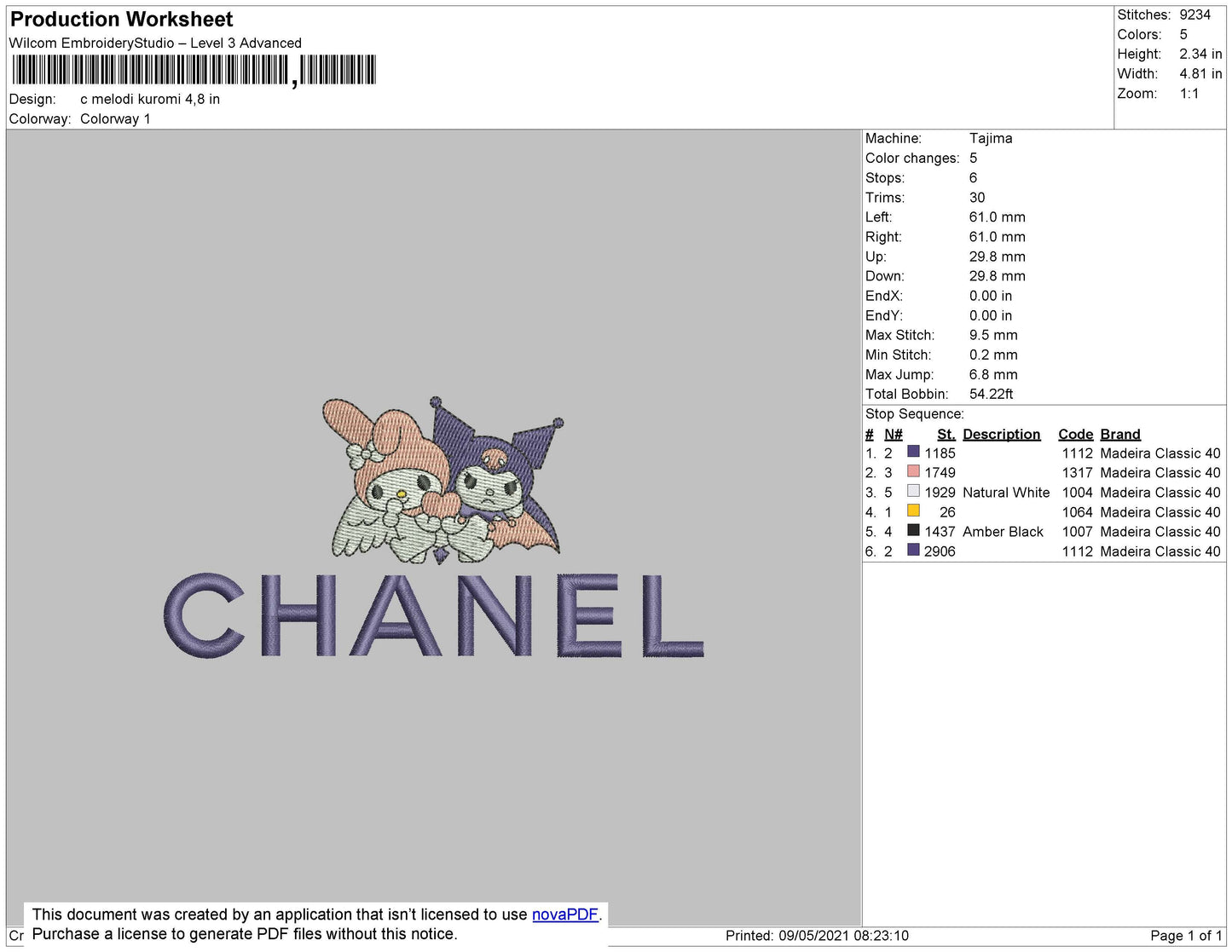Select 'Amber Black' description text

coord(1003,531)
